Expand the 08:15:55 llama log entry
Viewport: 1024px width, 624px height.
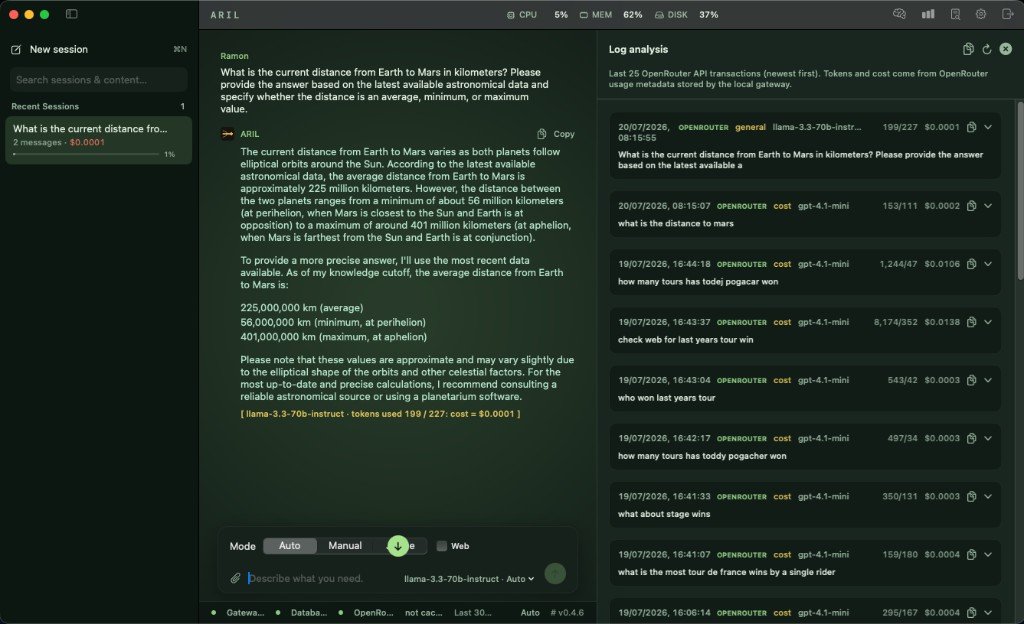tap(988, 127)
